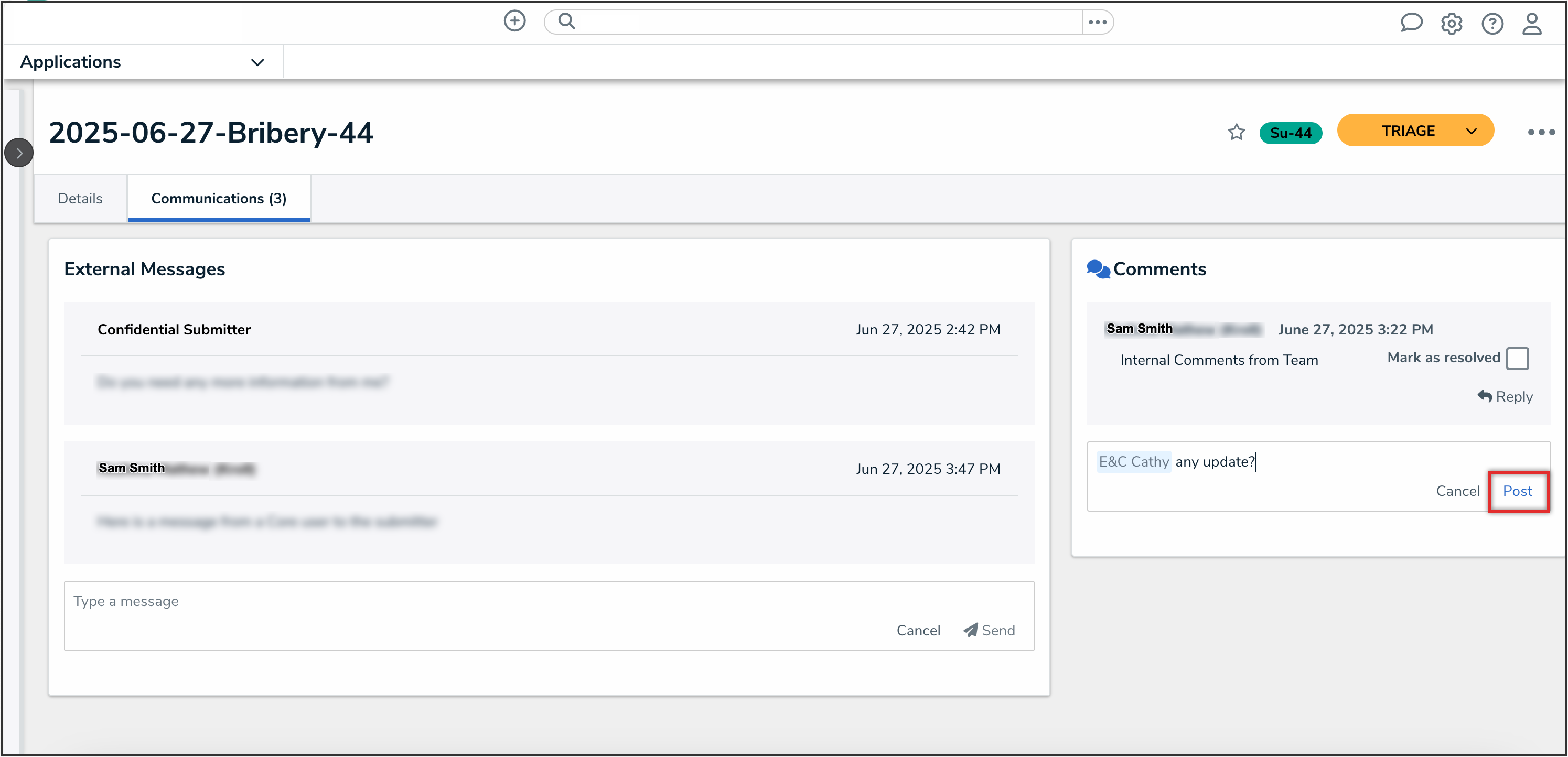Screen dimensions: 1568x757
Task: Switch to the Details tab
Action: [80, 198]
